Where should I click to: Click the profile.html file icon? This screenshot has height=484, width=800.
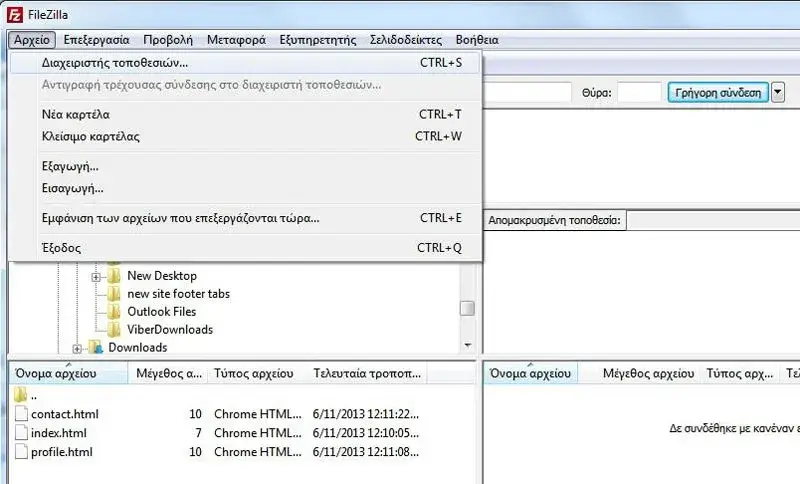click(x=21, y=451)
